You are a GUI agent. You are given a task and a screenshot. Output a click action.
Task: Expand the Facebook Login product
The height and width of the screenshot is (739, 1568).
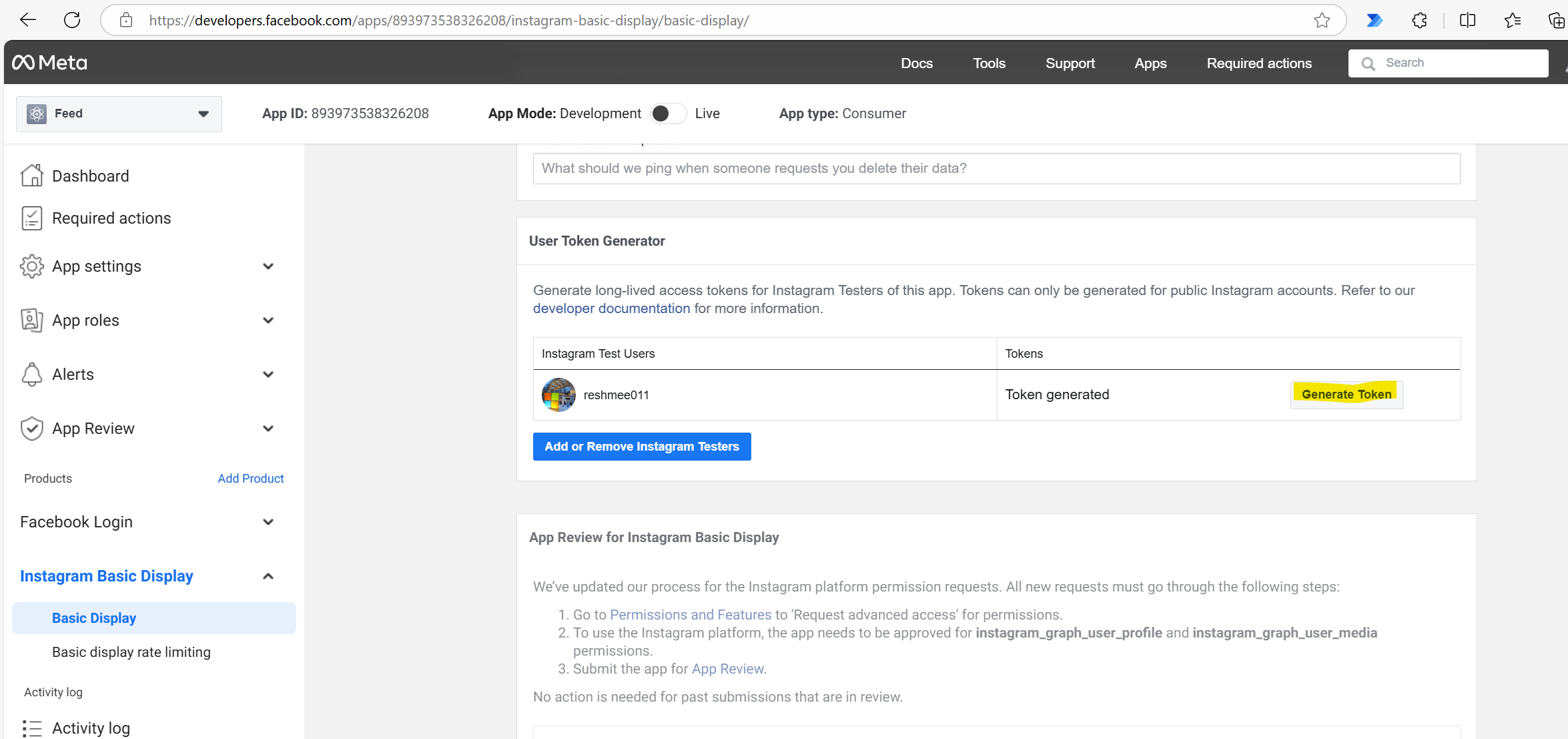(268, 522)
